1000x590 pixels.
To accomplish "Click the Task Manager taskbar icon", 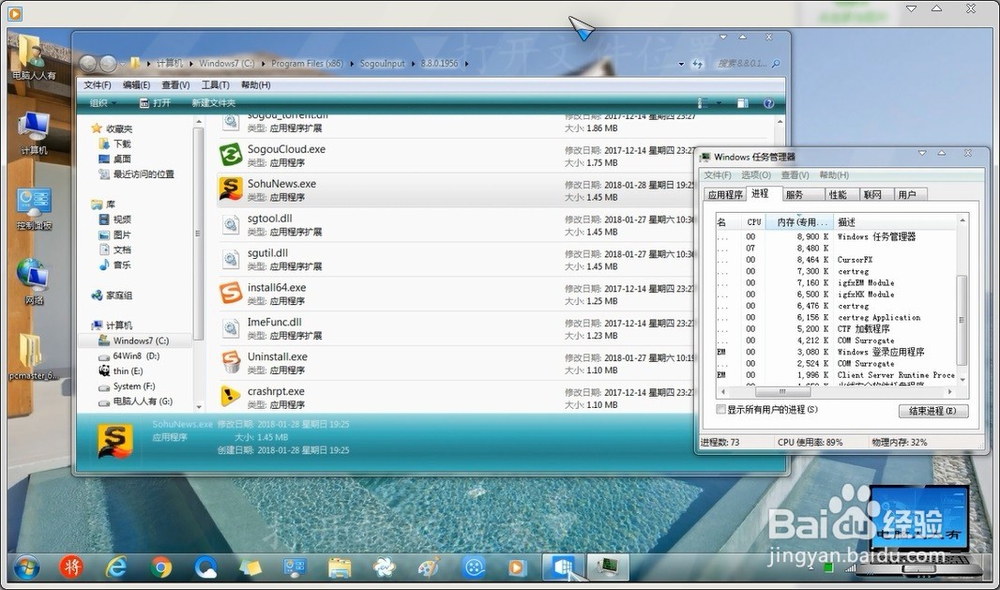I will (x=607, y=566).
